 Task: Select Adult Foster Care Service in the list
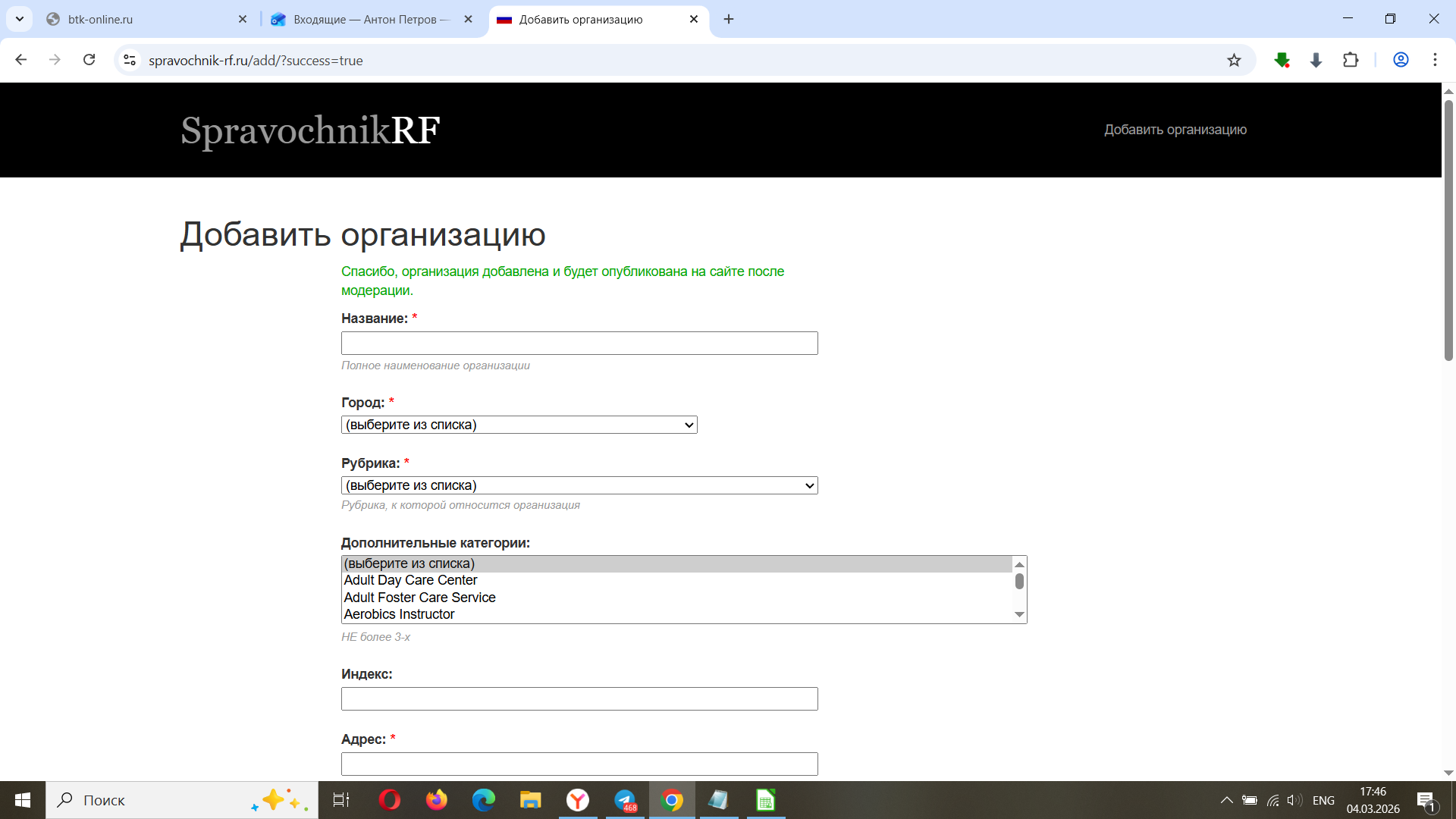pyautogui.click(x=419, y=598)
